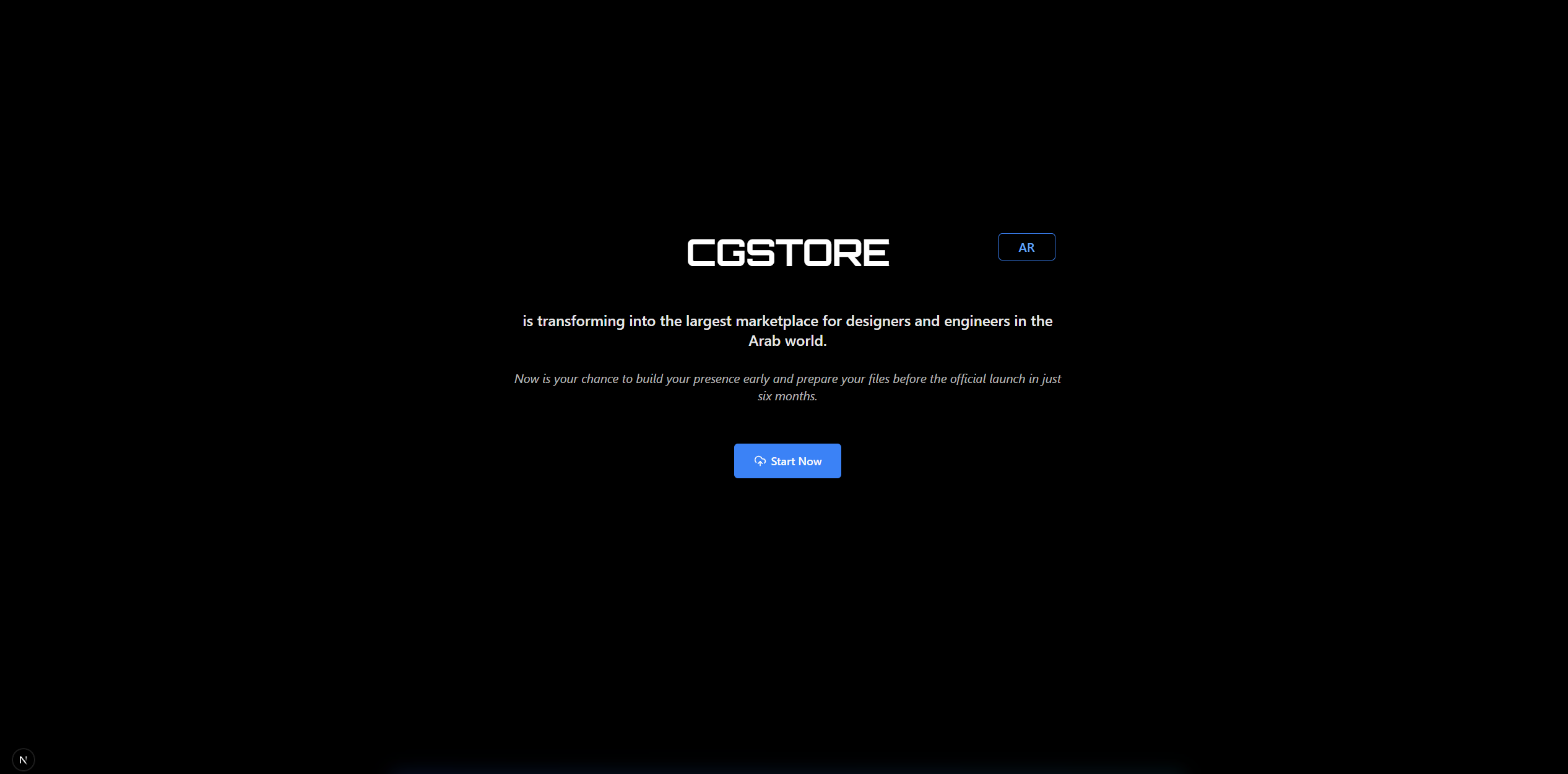Click 'six months.' in the italic subtitle
Viewport: 1568px width, 774px height.
pos(787,396)
